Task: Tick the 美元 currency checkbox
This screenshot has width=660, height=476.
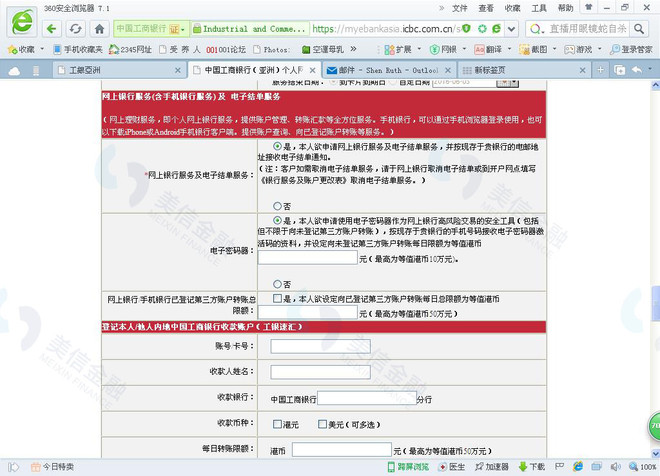Action: 322,424
